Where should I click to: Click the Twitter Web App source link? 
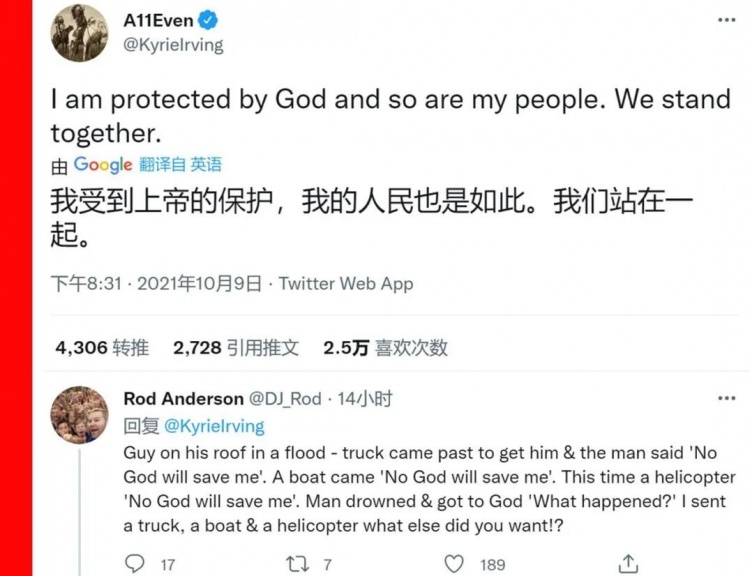point(346,284)
